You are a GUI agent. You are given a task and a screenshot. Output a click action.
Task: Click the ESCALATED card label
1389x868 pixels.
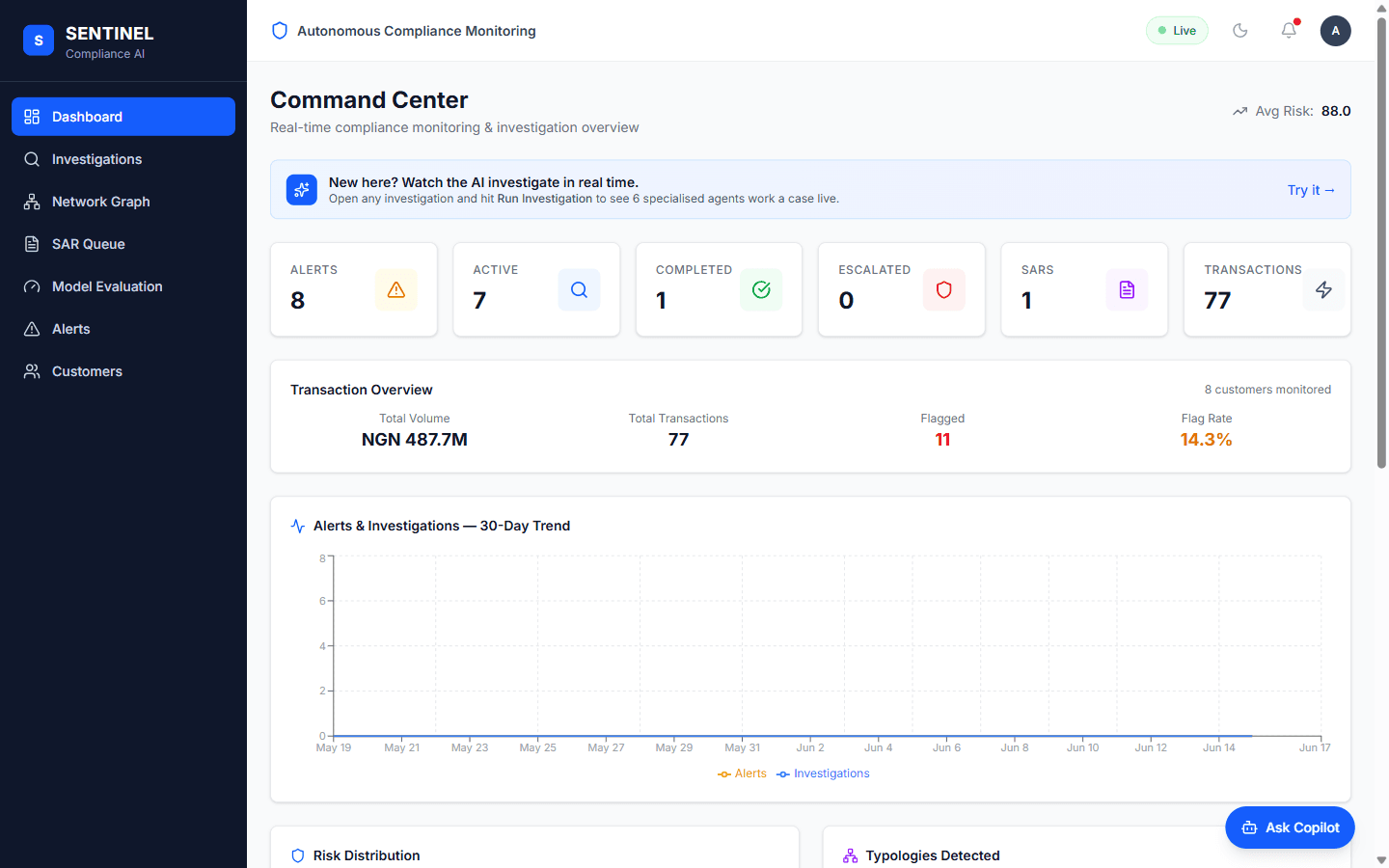pos(874,270)
